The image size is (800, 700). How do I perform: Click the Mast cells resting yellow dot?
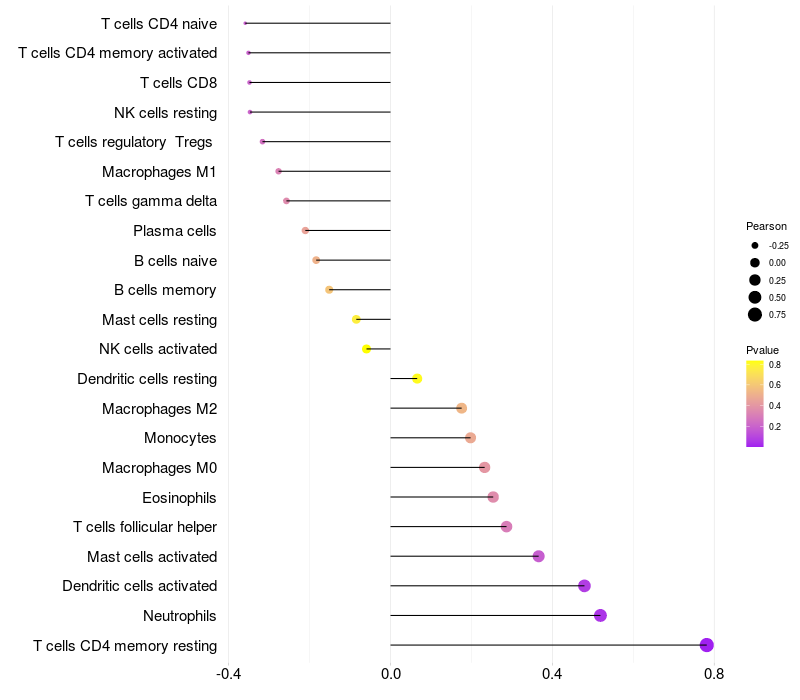pyautogui.click(x=356, y=319)
